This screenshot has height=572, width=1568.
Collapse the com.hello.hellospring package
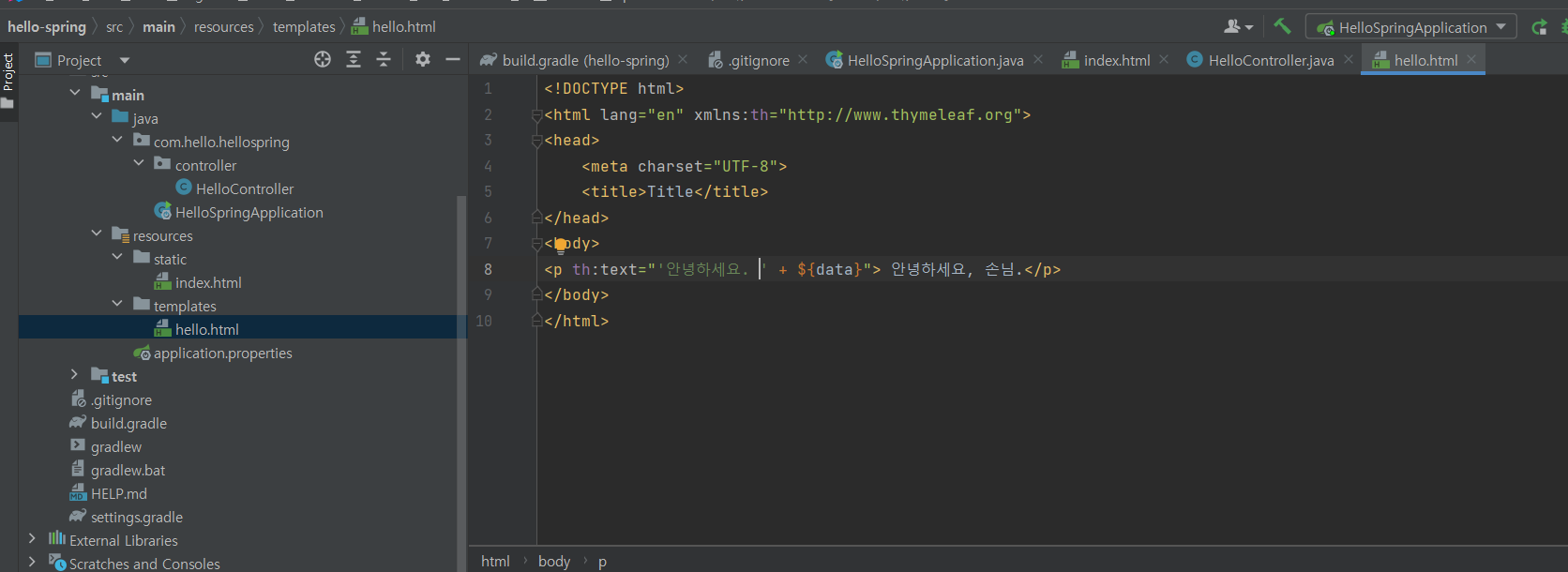(x=117, y=140)
